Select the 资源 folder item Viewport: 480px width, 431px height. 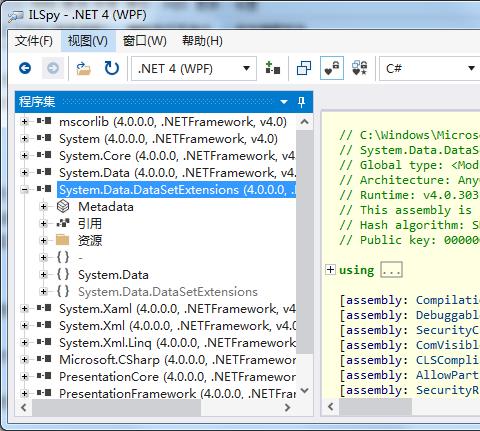[x=90, y=241]
